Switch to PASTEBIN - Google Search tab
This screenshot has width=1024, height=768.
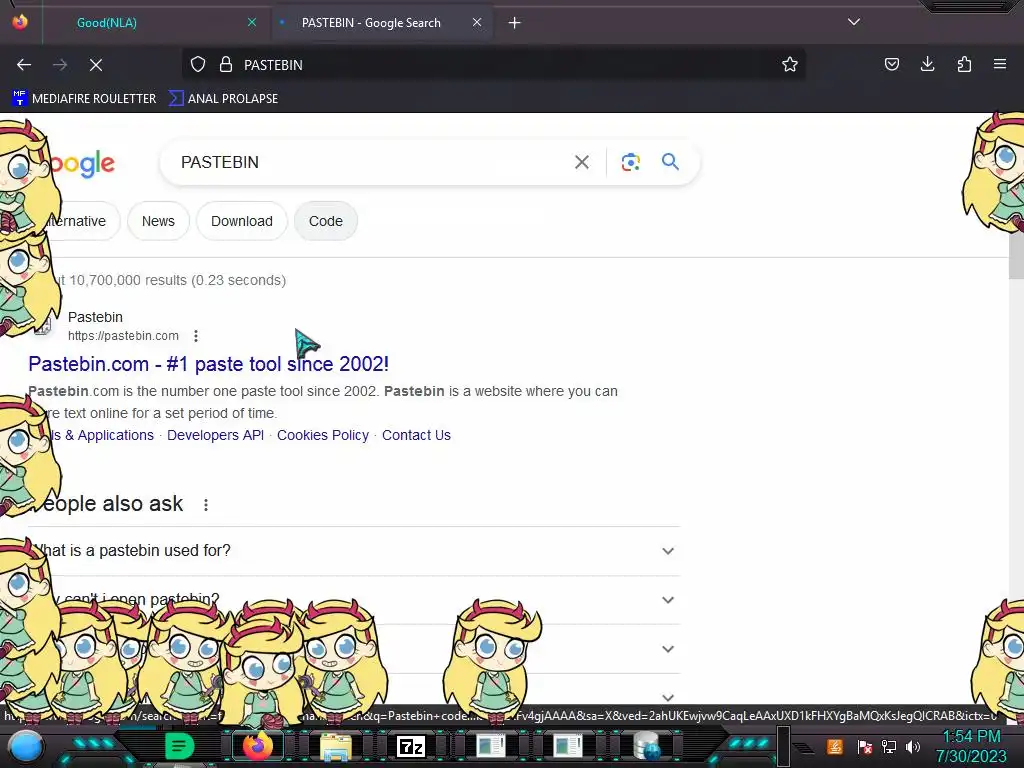[x=371, y=23]
